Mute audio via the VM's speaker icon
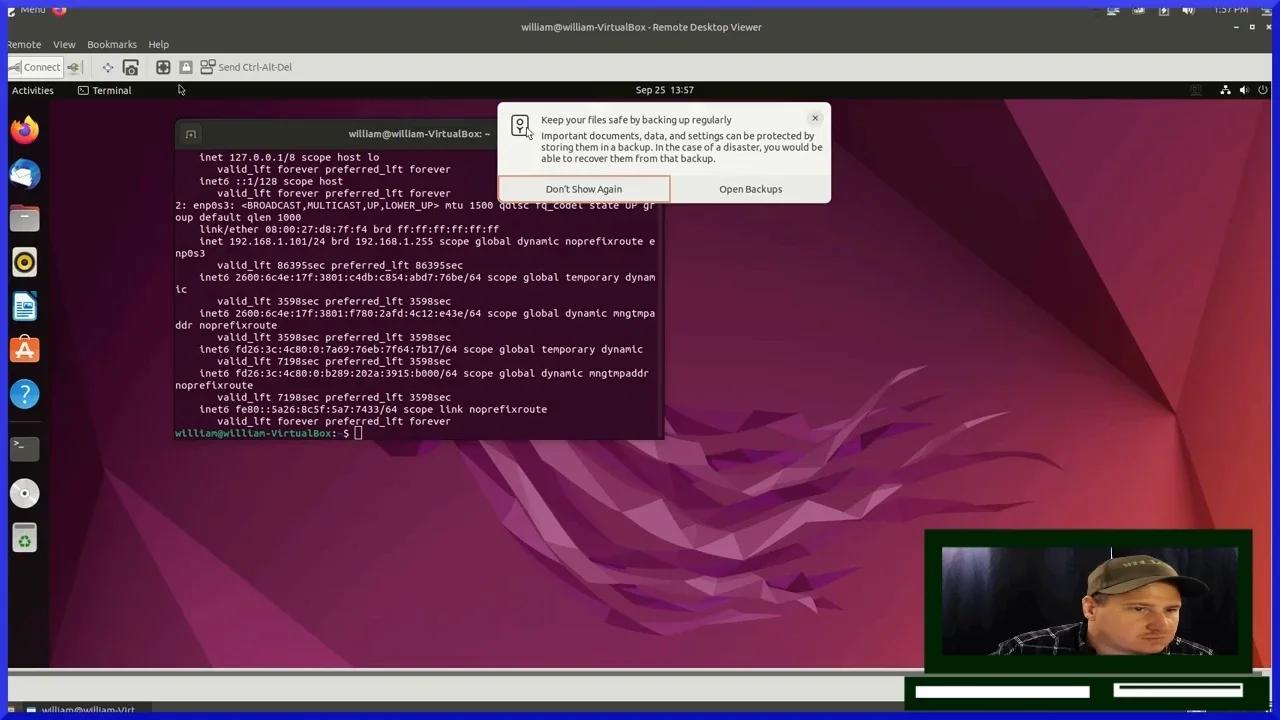 pos(1244,90)
